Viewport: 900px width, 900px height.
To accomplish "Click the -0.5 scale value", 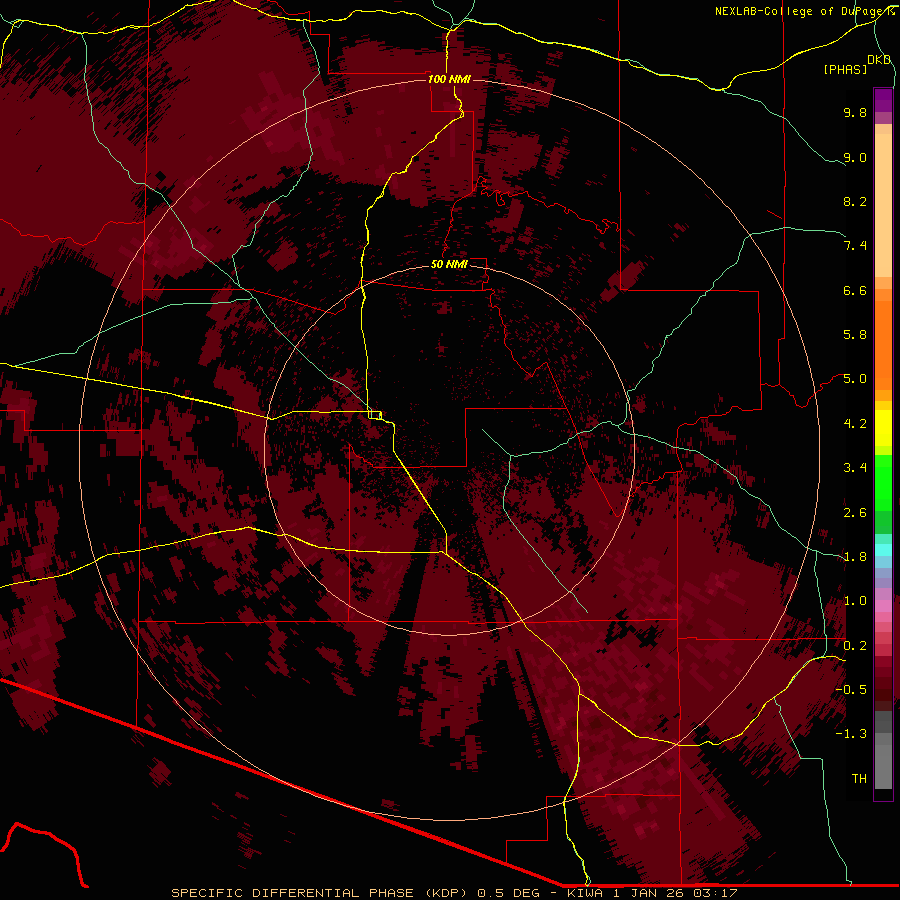I will pos(851,690).
